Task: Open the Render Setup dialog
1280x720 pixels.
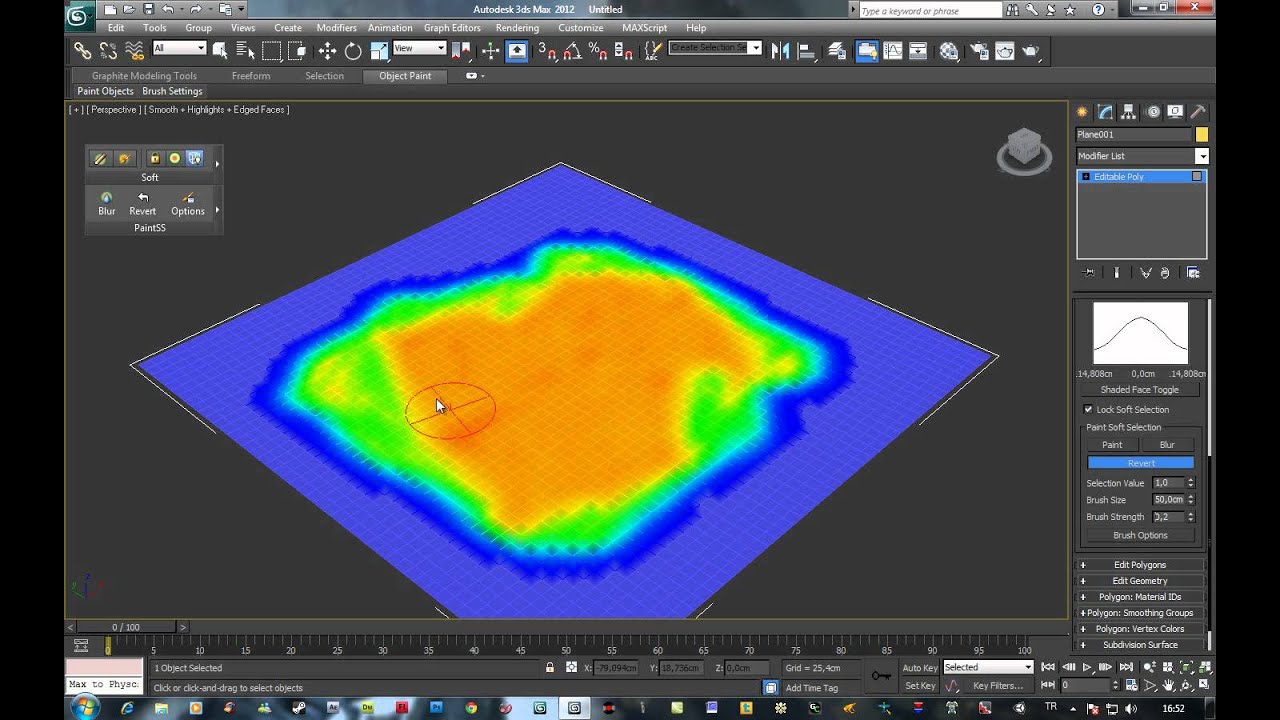Action: (979, 50)
